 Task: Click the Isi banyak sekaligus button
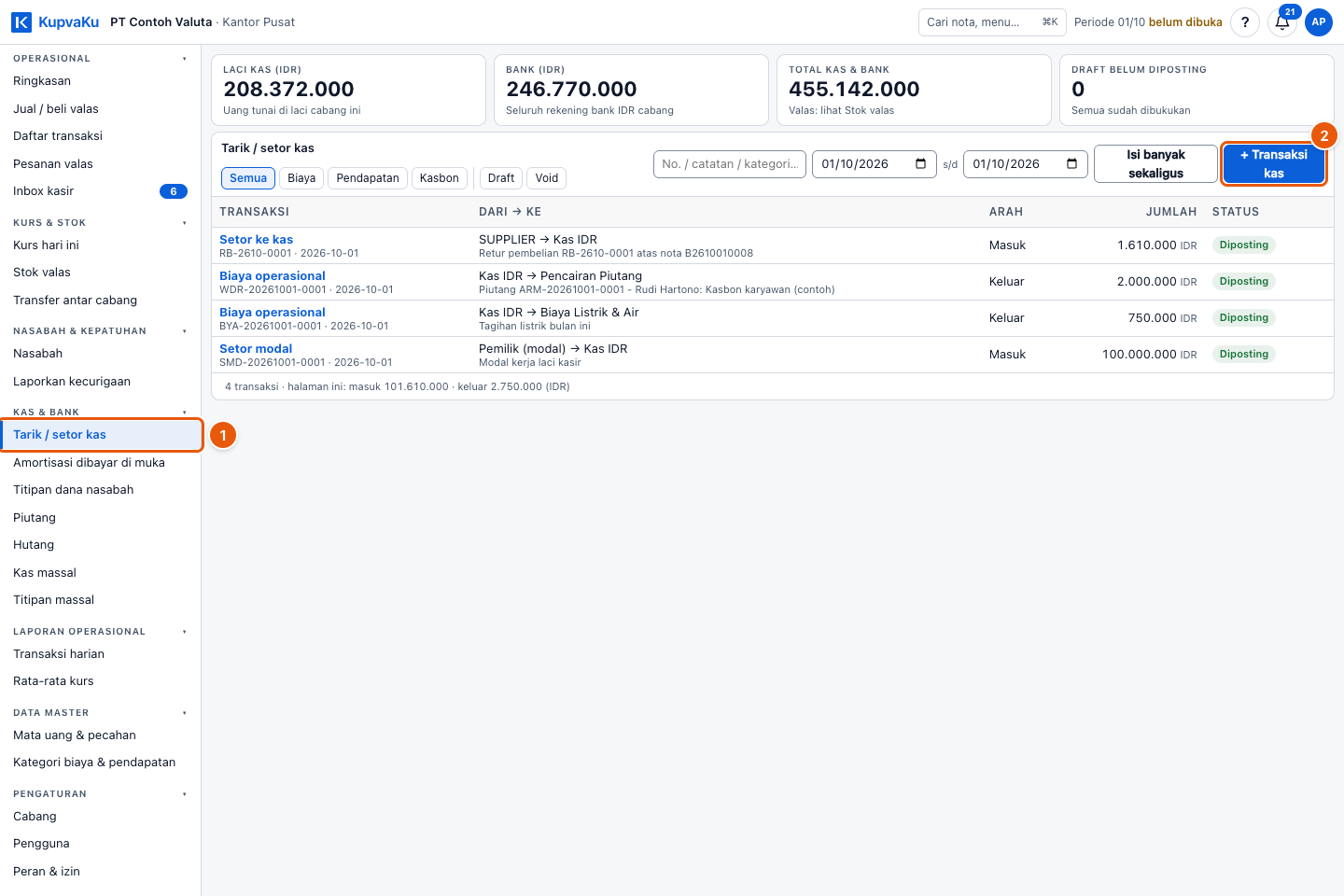1155,164
